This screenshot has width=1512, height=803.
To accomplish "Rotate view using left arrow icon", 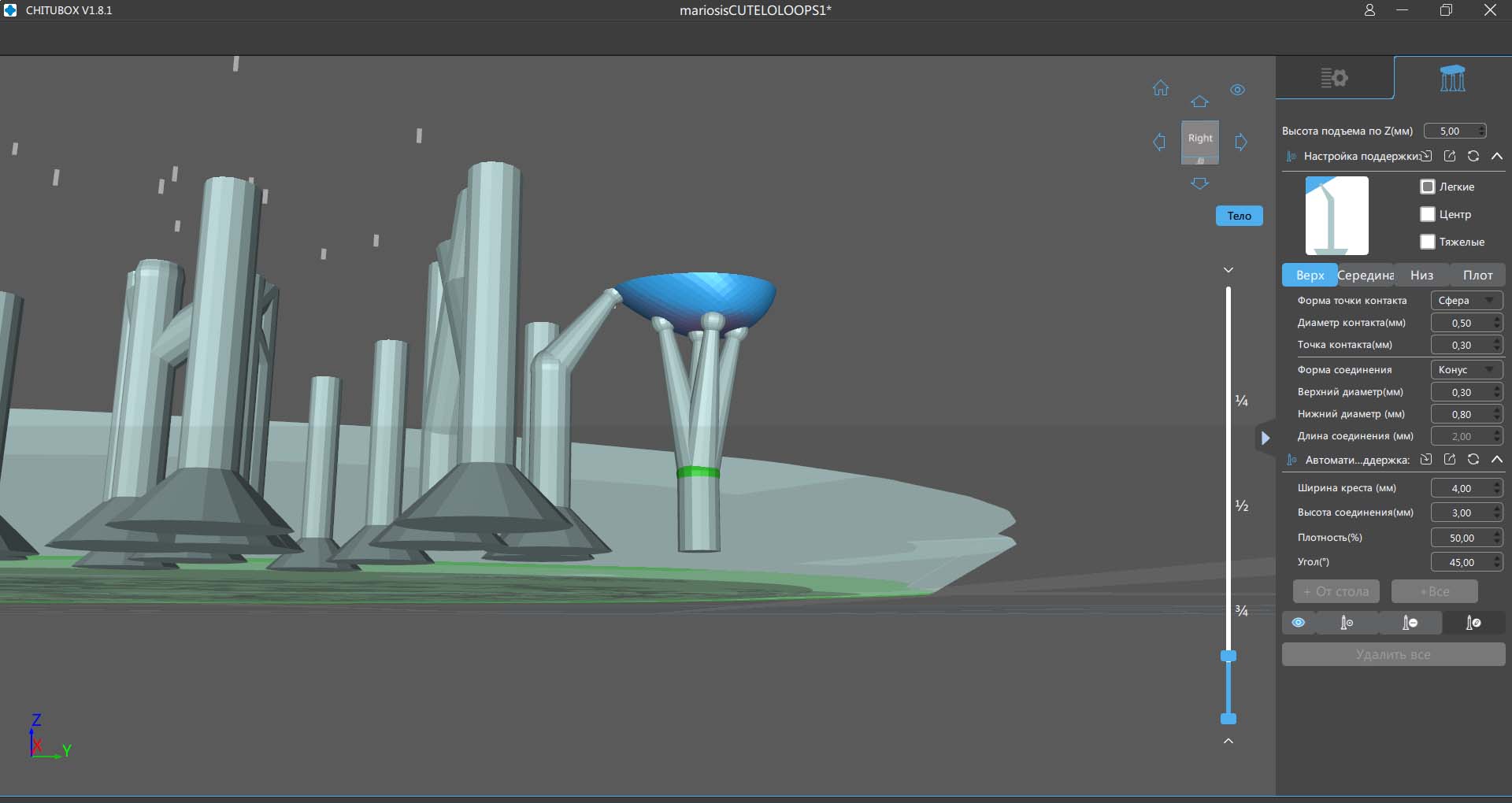I will [x=1159, y=142].
